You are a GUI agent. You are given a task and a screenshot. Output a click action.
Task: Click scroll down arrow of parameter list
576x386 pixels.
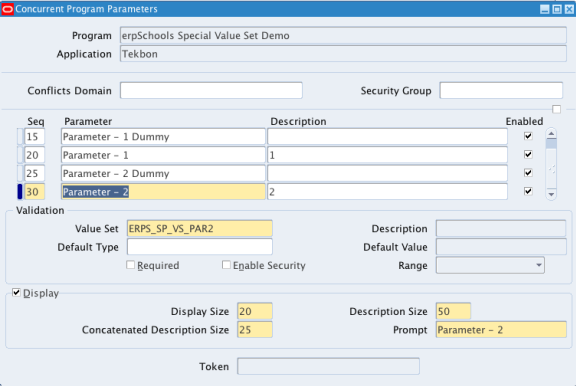tap(551, 194)
